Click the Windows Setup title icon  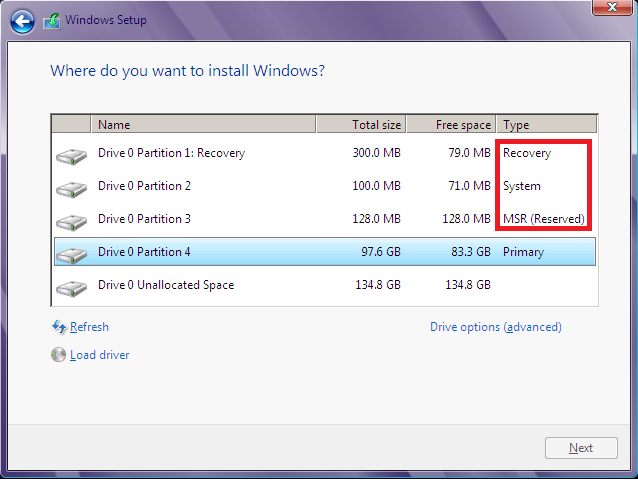point(52,21)
